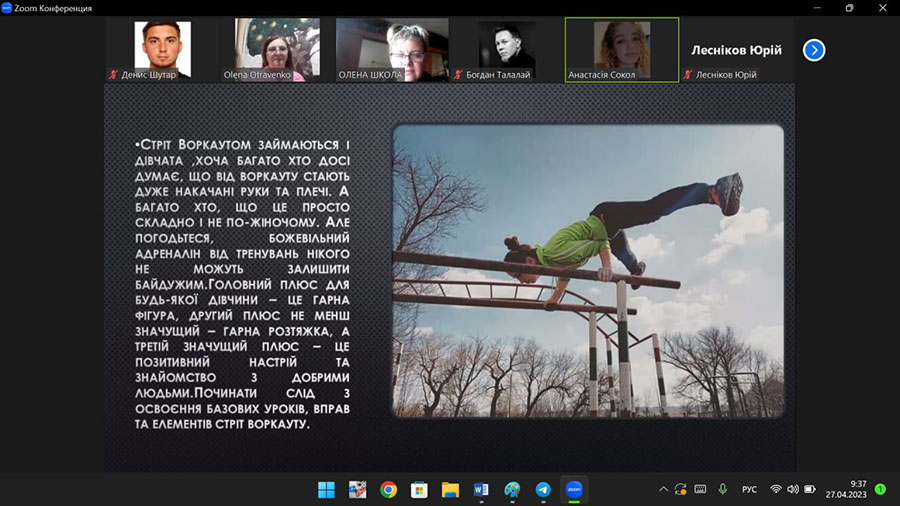Select Анастасія Сокол's highlighted video thumbnail
Image resolution: width=900 pixels, height=506 pixels.
(622, 50)
